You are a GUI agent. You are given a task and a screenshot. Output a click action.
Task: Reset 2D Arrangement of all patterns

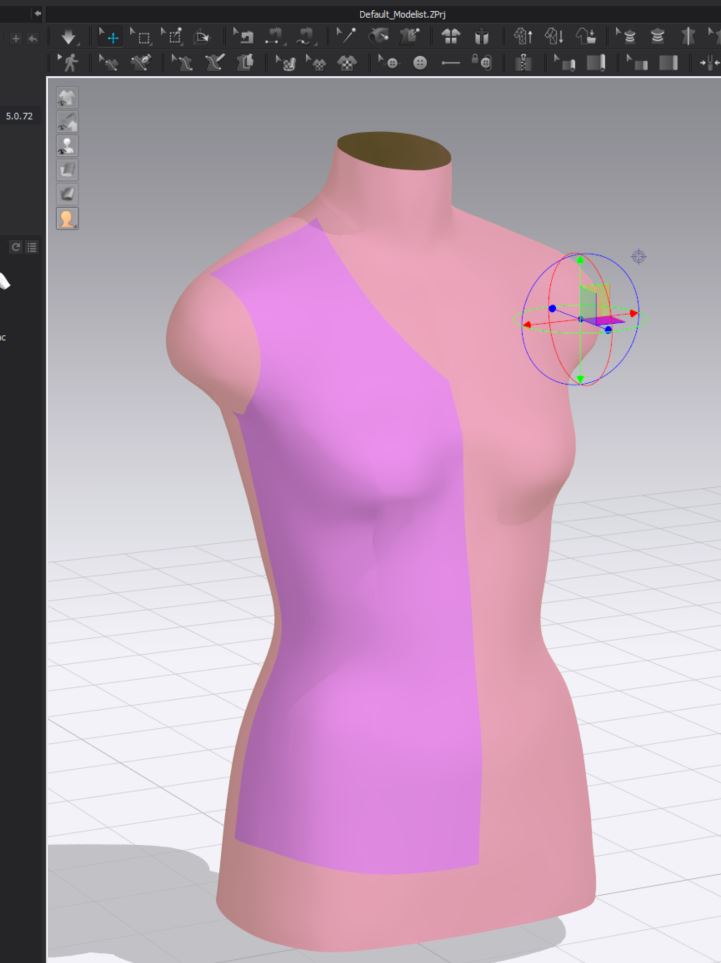click(451, 37)
